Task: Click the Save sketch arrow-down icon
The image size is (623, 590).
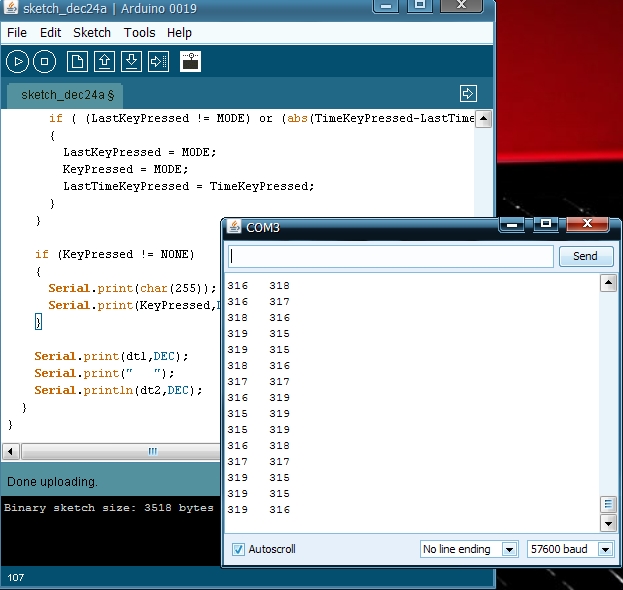Action: (x=131, y=62)
